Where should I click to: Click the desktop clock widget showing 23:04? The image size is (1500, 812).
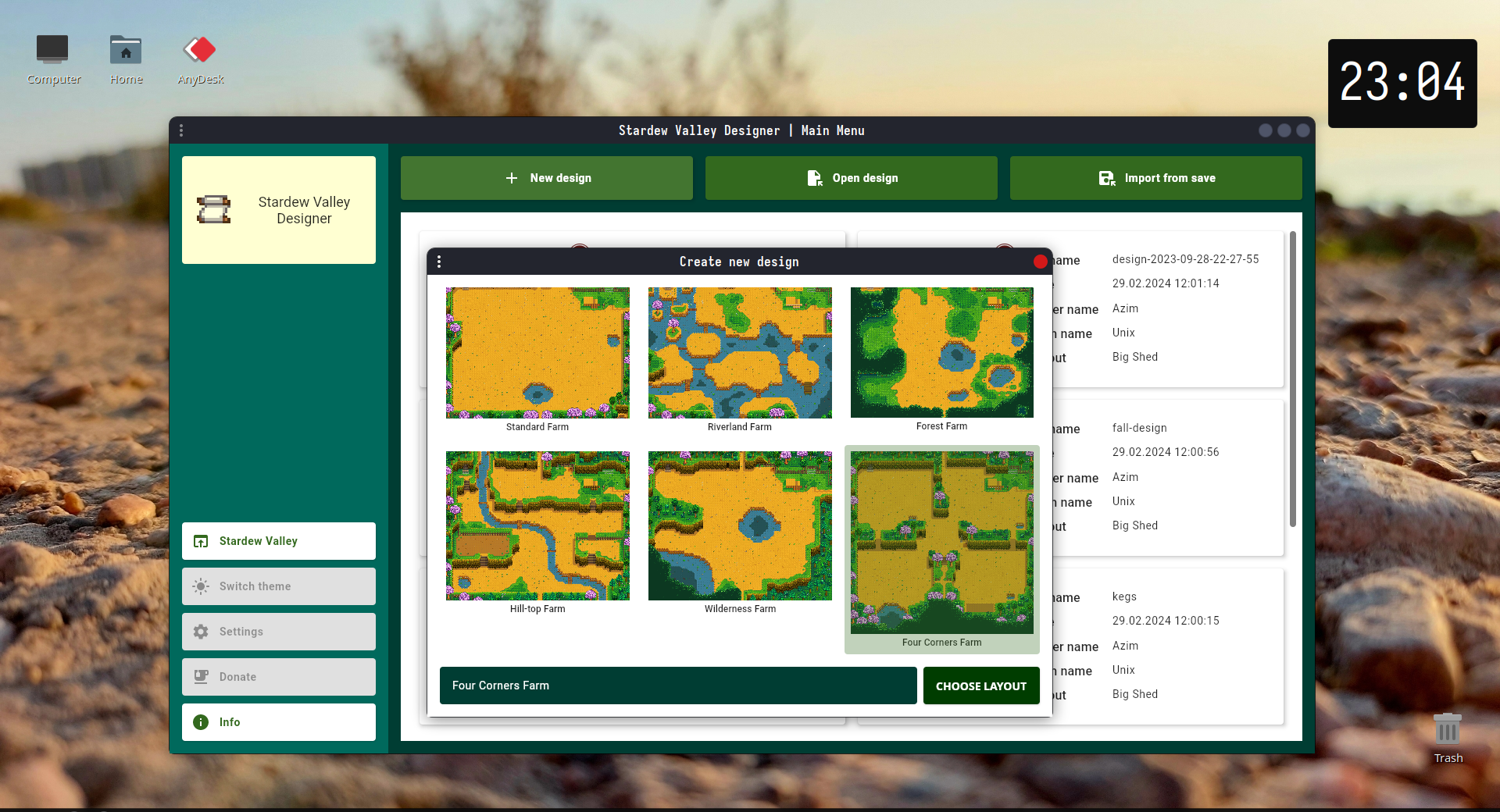pyautogui.click(x=1402, y=84)
